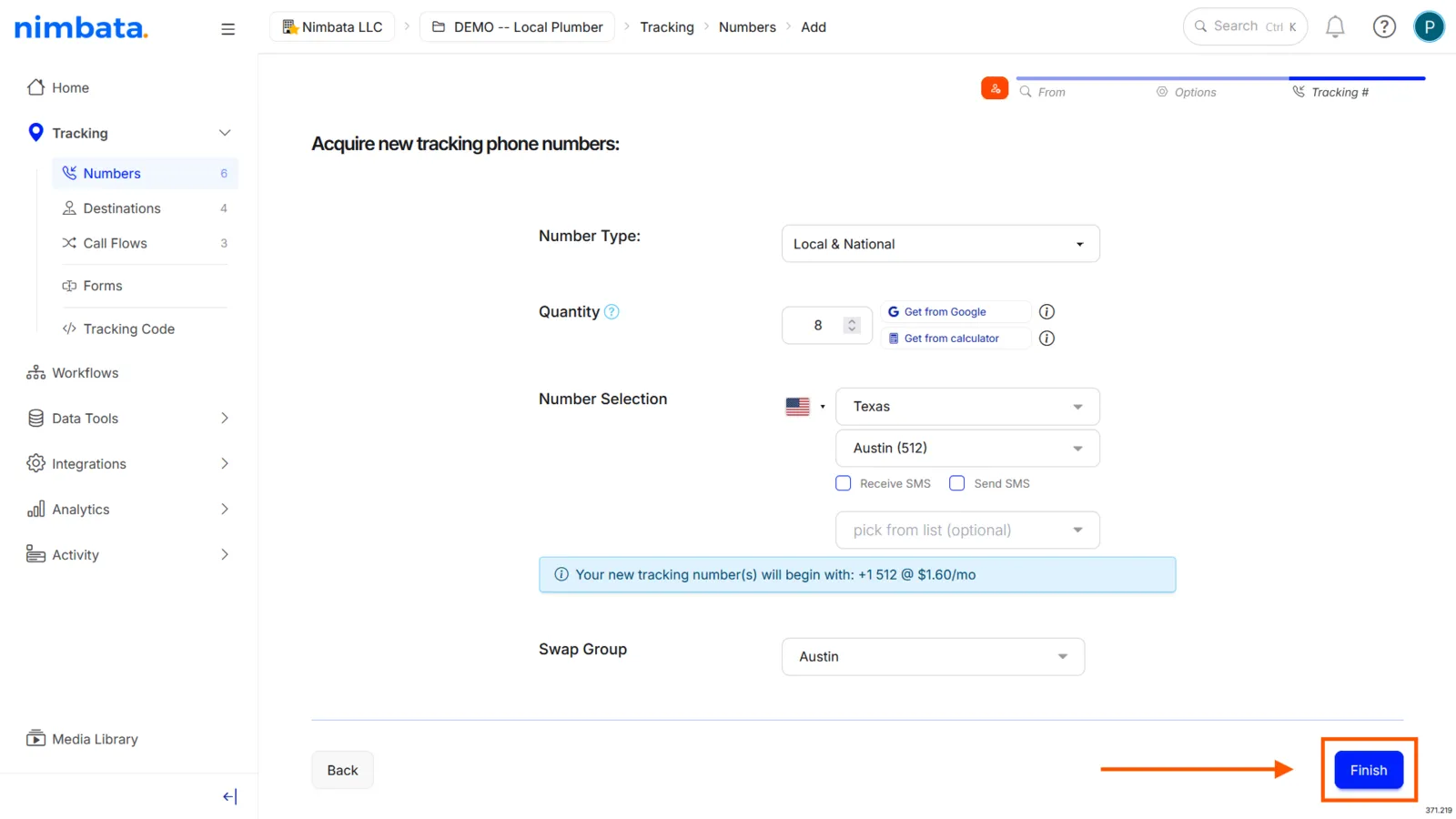Expand the Integrations section
This screenshot has height=819, width=1456.
224,464
